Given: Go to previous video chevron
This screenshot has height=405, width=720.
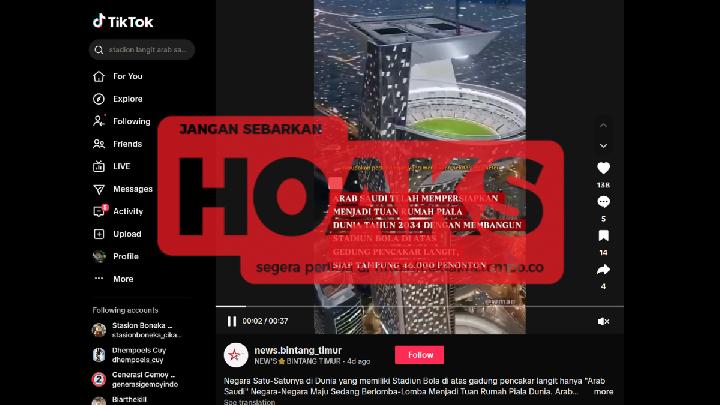Looking at the screenshot, I should [x=603, y=125].
